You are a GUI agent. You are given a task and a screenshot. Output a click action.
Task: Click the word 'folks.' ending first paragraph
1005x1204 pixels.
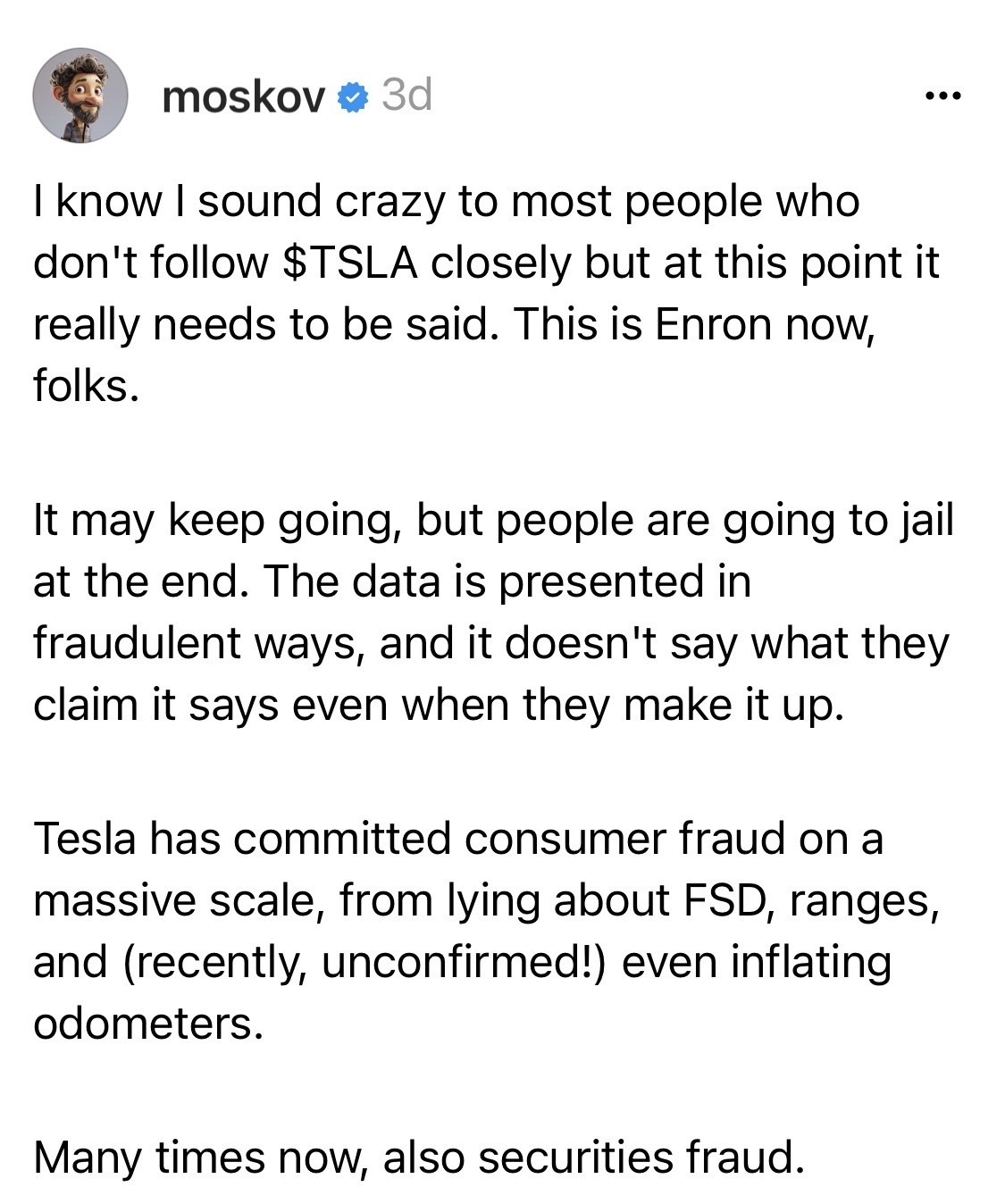tap(86, 386)
